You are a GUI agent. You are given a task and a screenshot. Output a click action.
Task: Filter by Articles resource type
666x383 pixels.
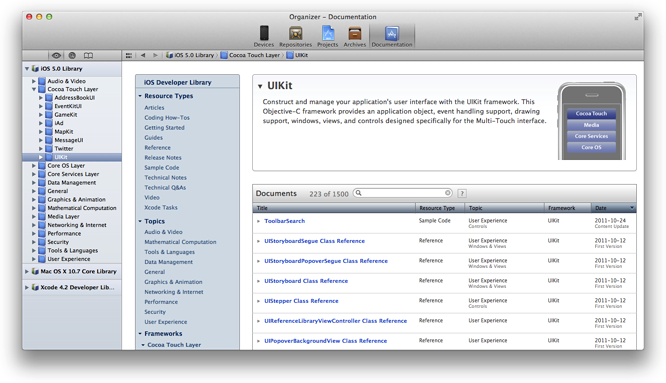point(154,108)
